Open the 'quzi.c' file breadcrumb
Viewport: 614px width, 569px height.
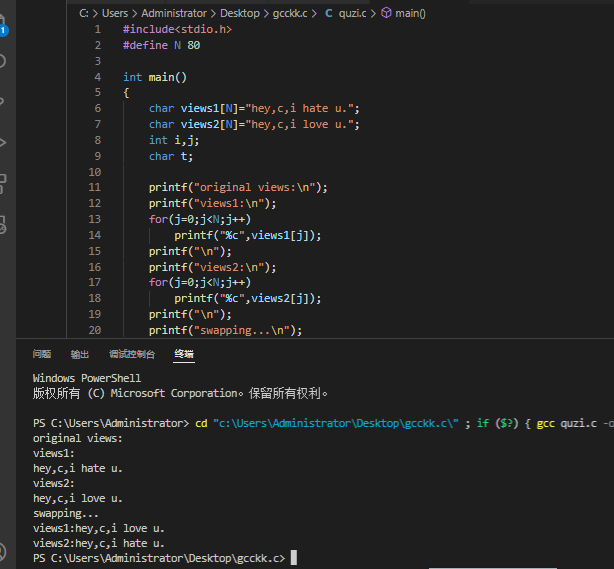pyautogui.click(x=352, y=13)
